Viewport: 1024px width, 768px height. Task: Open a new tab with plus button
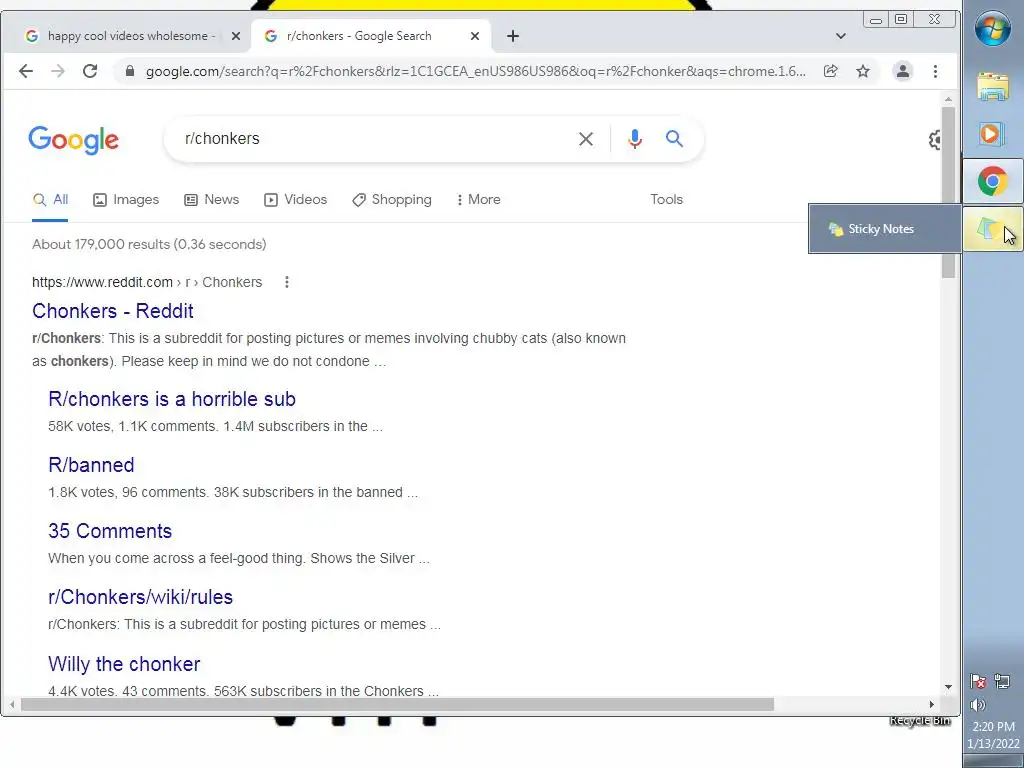pyautogui.click(x=513, y=36)
